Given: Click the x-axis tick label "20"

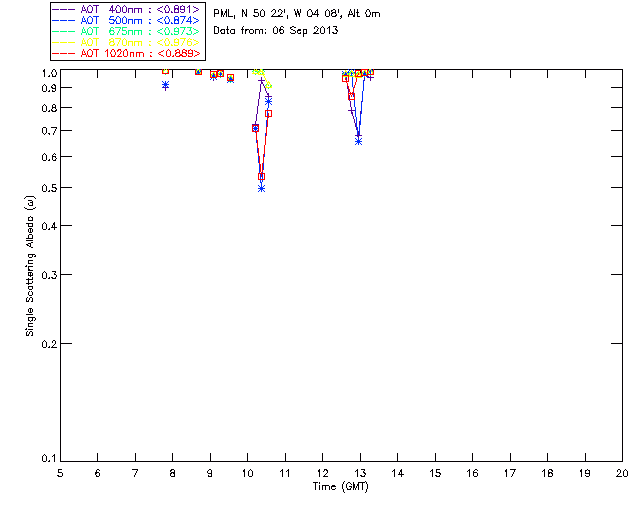Looking at the screenshot, I should pyautogui.click(x=622, y=473).
